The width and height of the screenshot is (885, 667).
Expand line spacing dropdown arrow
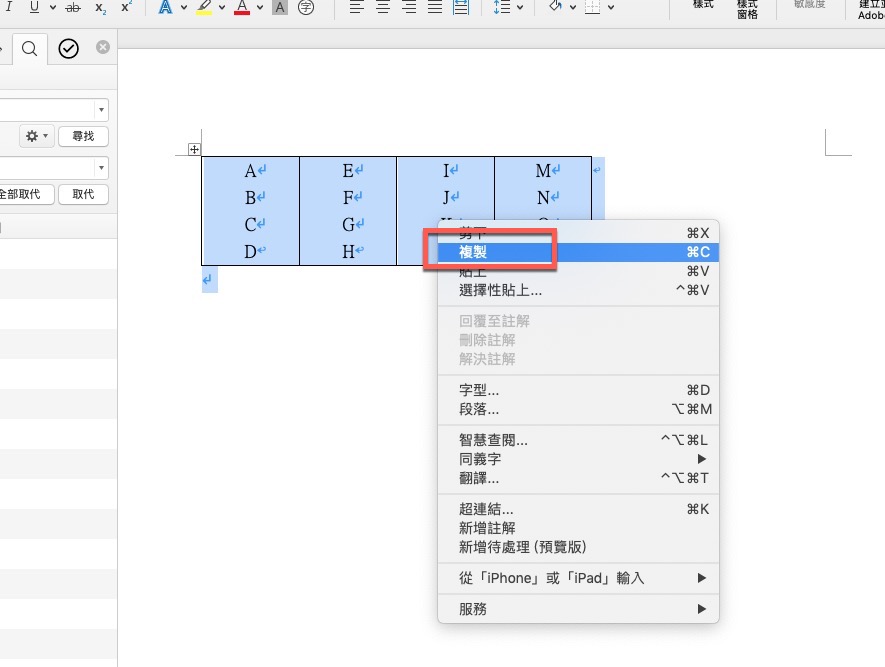point(520,7)
